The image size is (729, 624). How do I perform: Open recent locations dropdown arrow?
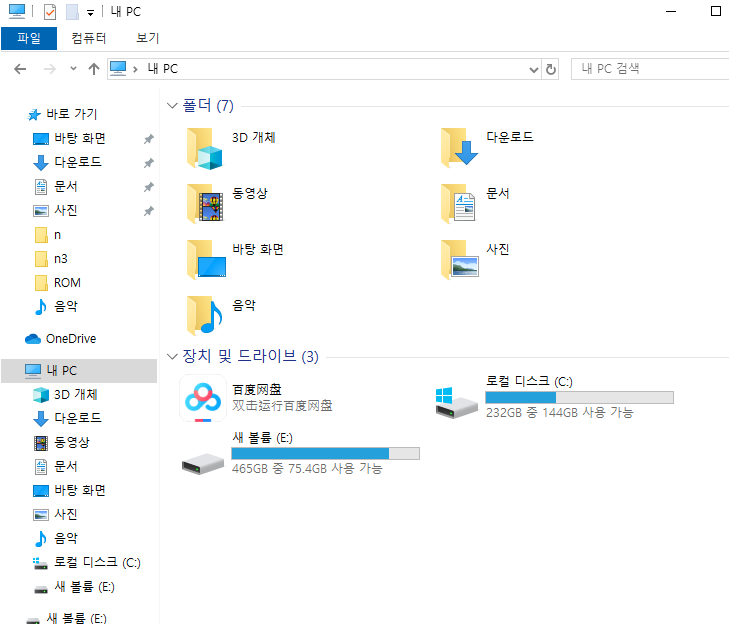pyautogui.click(x=73, y=69)
